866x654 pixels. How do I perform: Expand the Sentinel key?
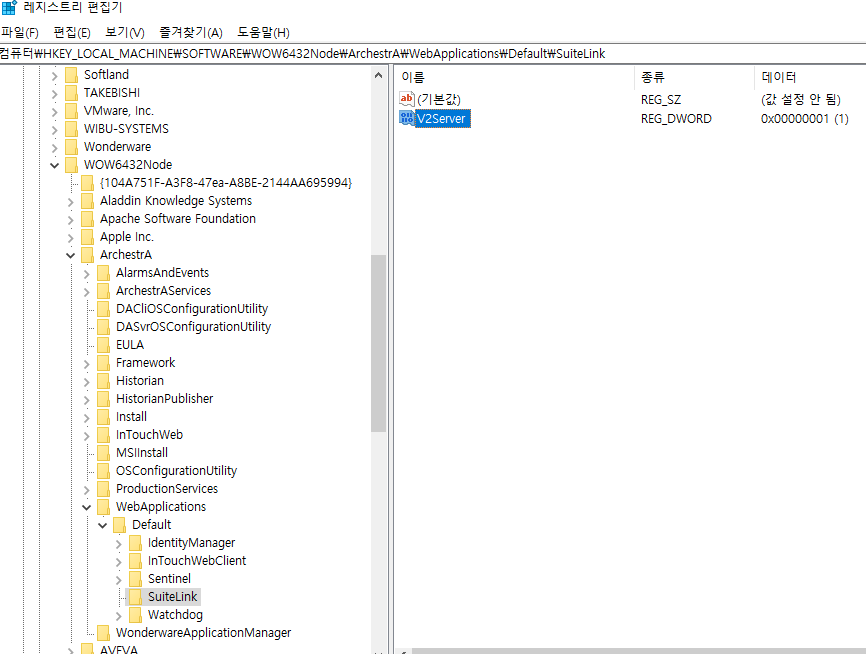[118, 580]
